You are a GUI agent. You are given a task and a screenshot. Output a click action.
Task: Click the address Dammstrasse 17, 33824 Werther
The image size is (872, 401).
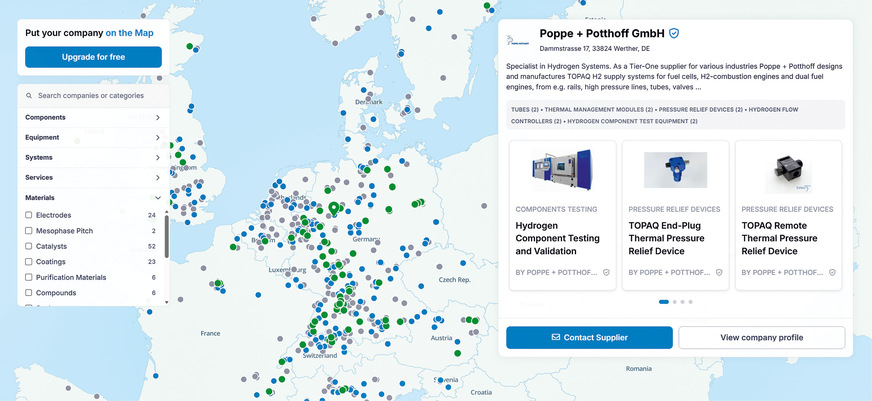point(594,49)
